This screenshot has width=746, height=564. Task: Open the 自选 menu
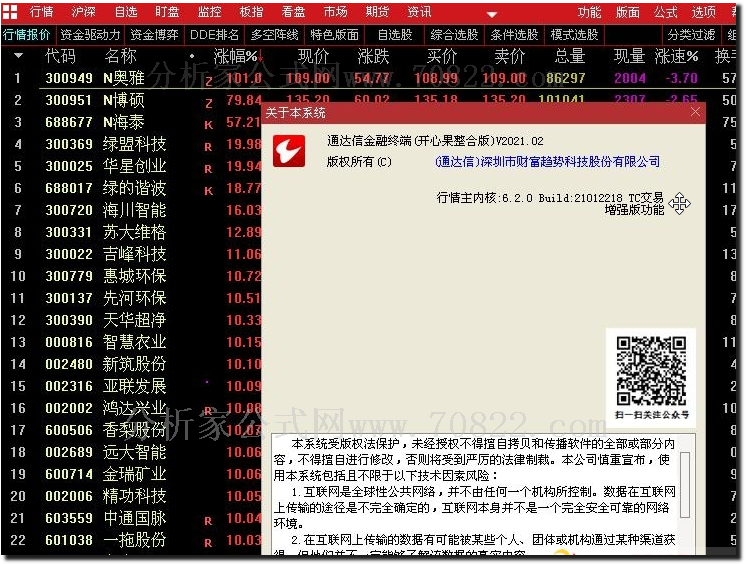(x=126, y=12)
